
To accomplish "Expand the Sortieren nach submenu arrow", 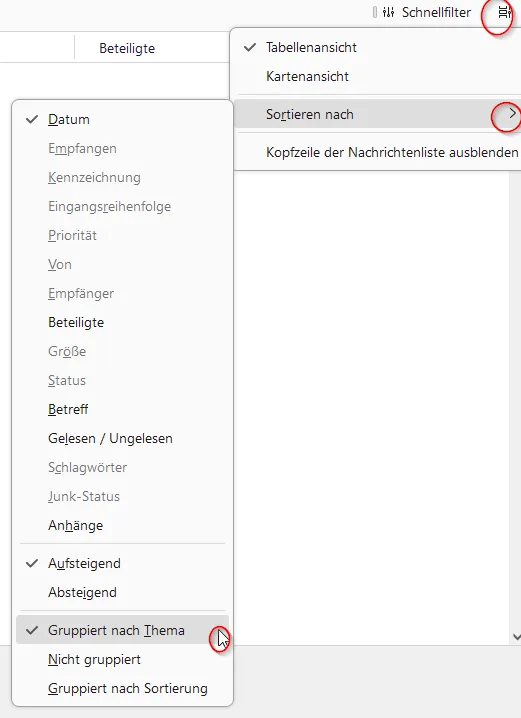I will 512,114.
